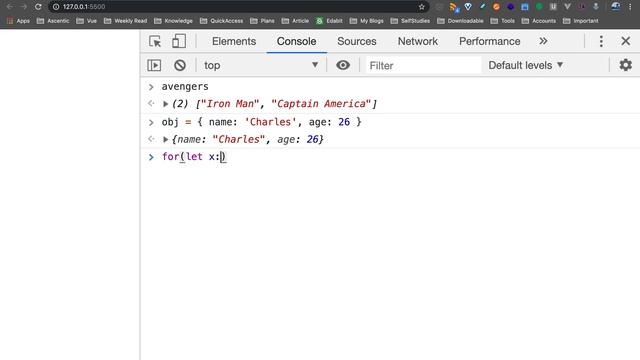Clear the console with the ban icon

pos(180,65)
